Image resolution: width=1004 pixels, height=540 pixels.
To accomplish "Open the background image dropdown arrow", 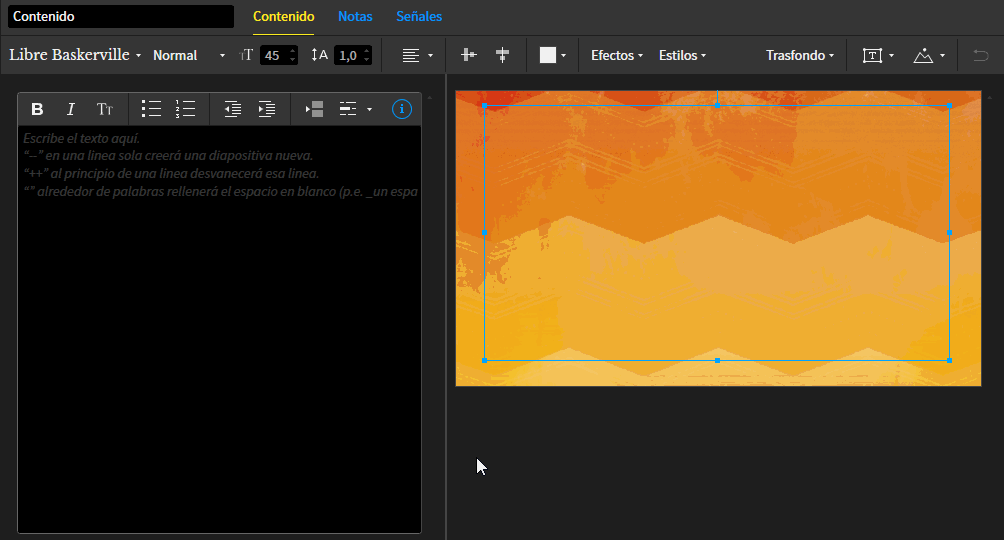I will 943,56.
